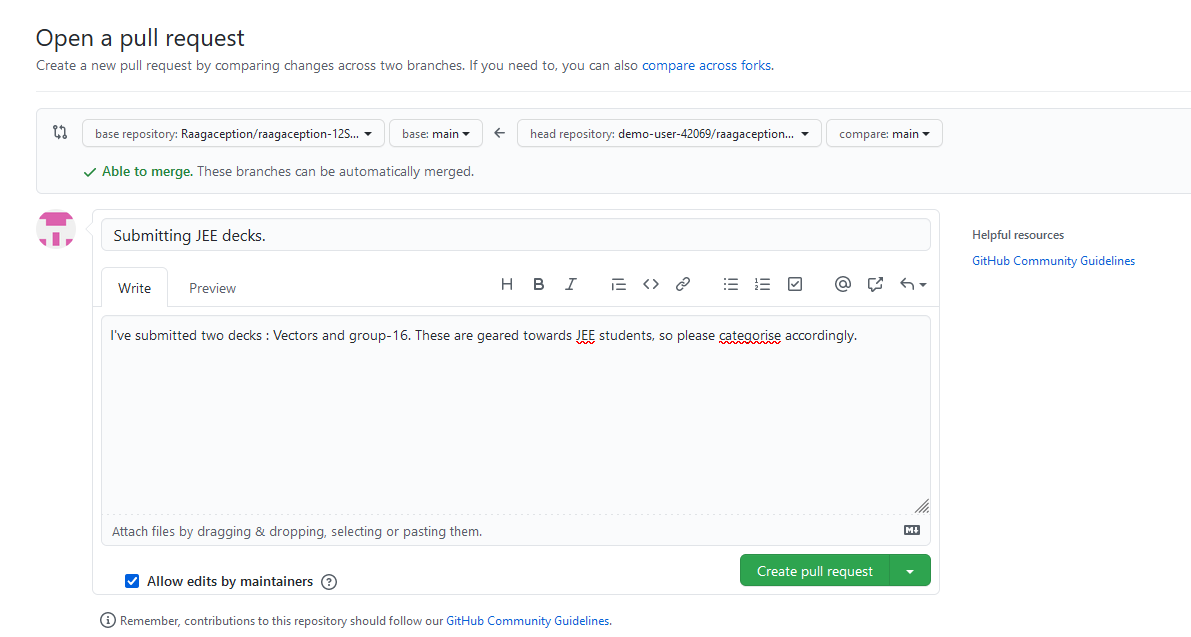Insert a quote block
1191x637 pixels.
(x=618, y=285)
